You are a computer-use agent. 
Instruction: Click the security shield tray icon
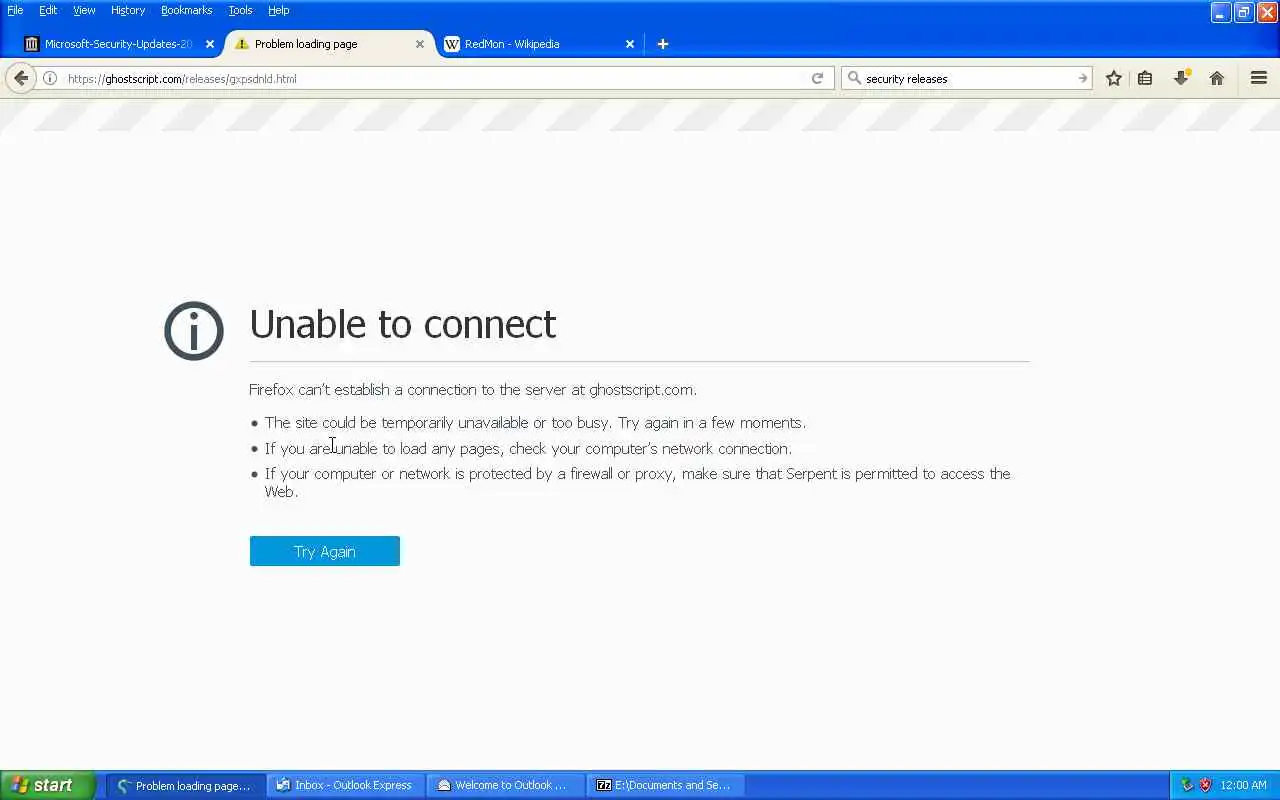(x=1205, y=785)
